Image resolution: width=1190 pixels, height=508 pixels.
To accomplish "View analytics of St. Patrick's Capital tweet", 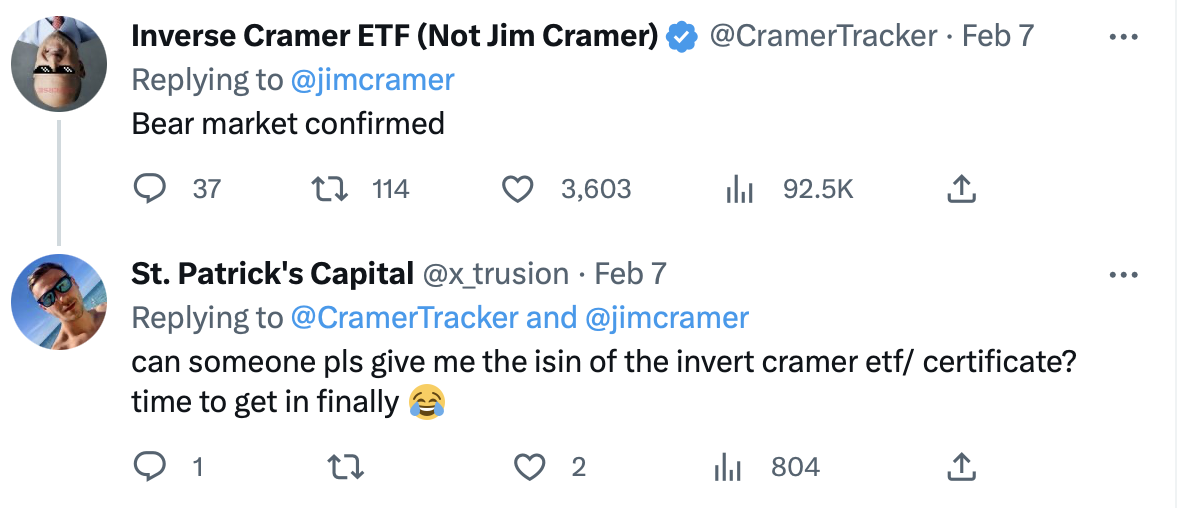I will click(x=724, y=466).
